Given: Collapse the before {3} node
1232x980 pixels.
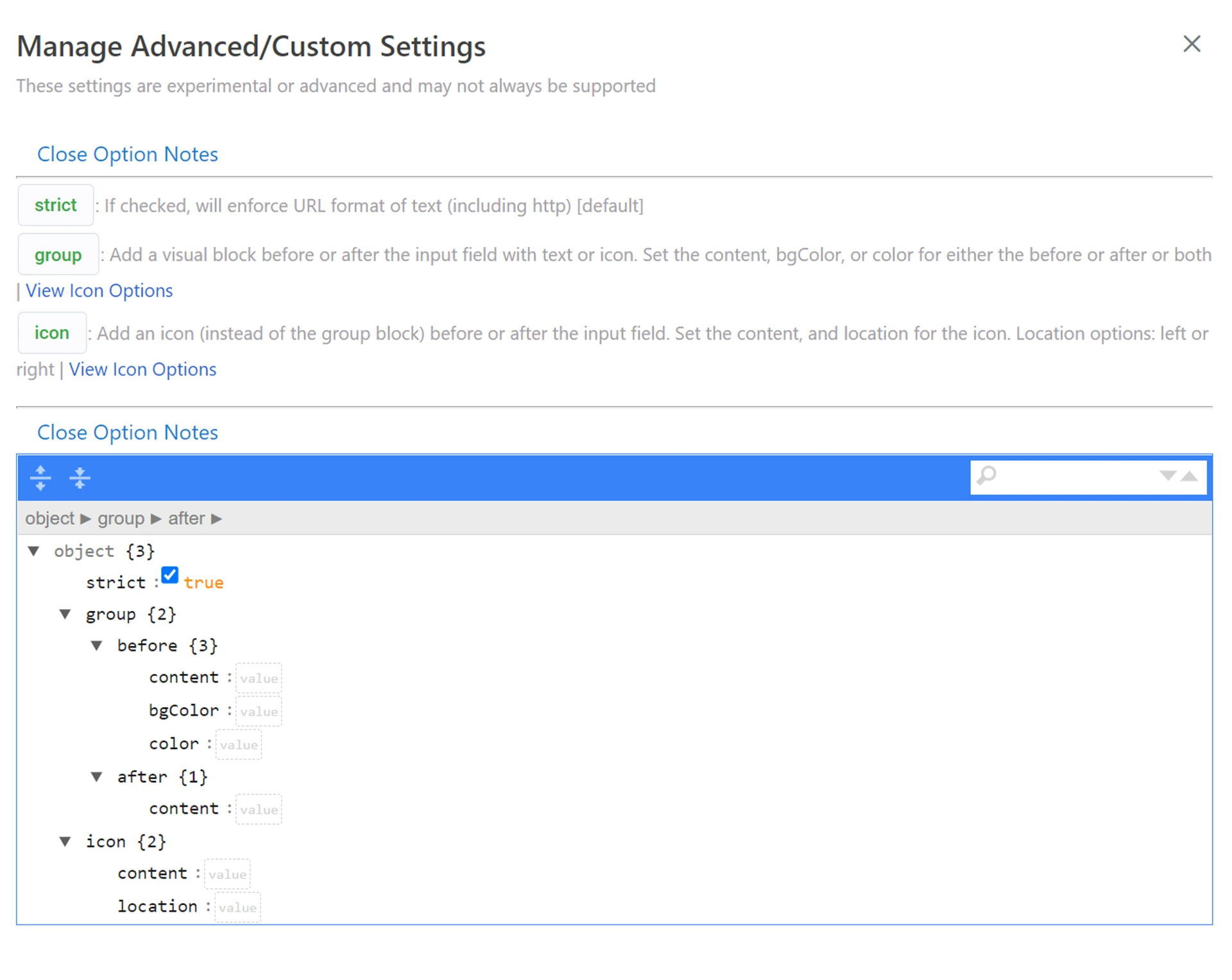Looking at the screenshot, I should click(97, 646).
